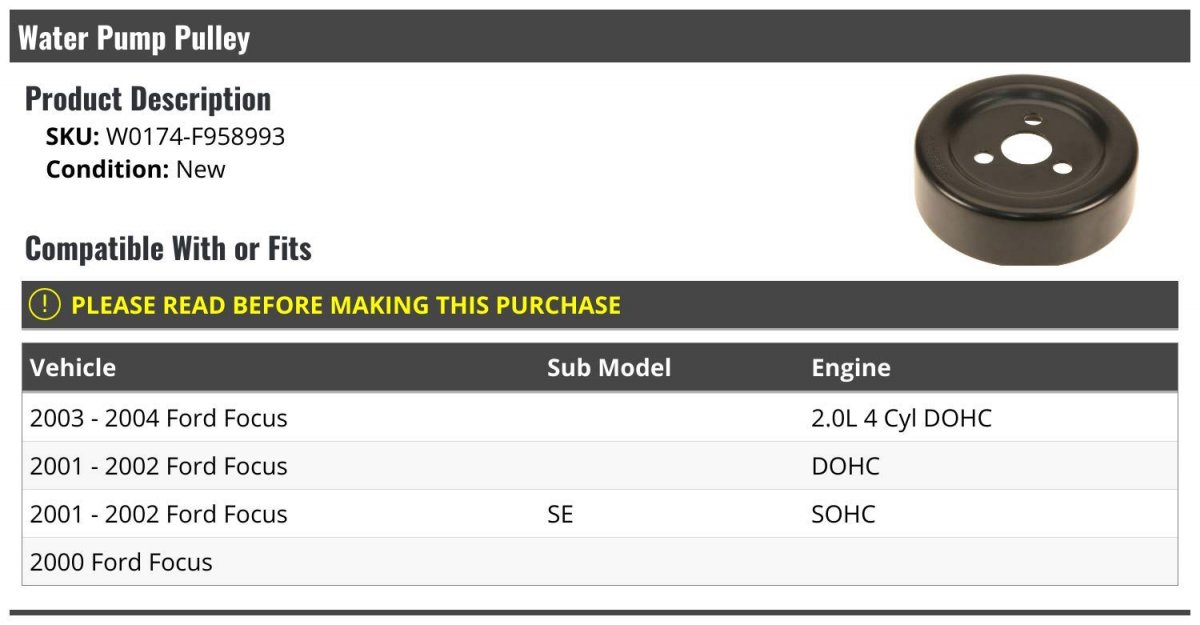Select the Vehicle column header
Viewport: 1200px width, 625px height.
73,367
